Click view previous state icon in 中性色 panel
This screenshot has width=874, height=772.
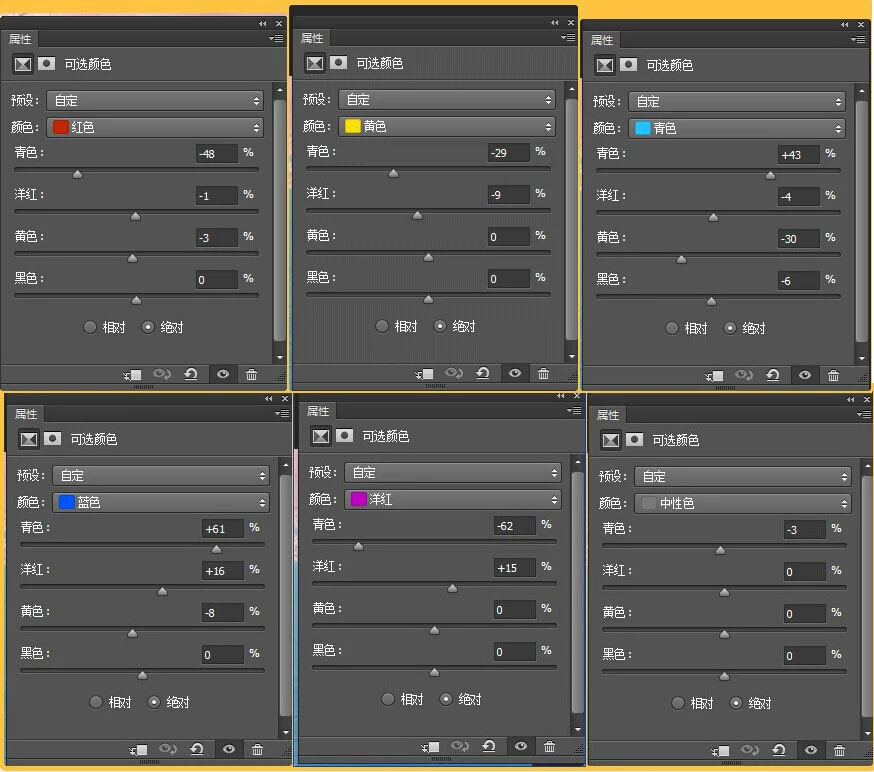tap(750, 750)
